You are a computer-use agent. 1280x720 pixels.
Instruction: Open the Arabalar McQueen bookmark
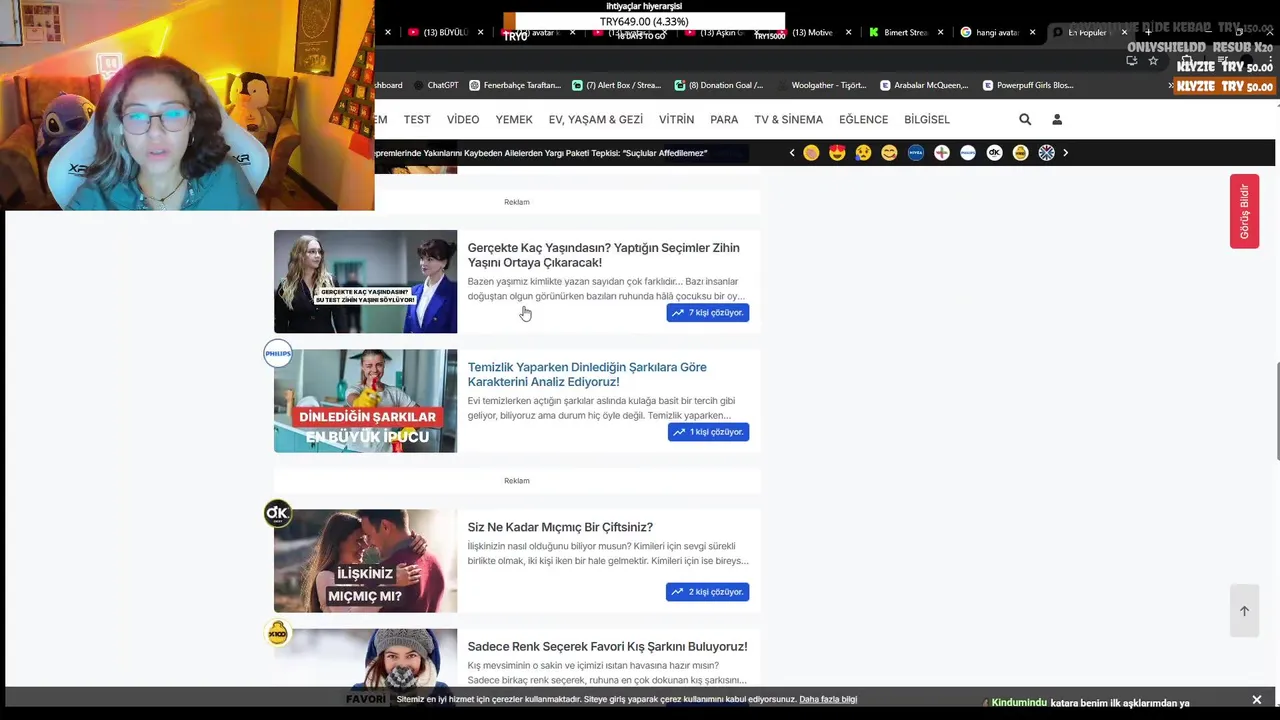pos(924,85)
